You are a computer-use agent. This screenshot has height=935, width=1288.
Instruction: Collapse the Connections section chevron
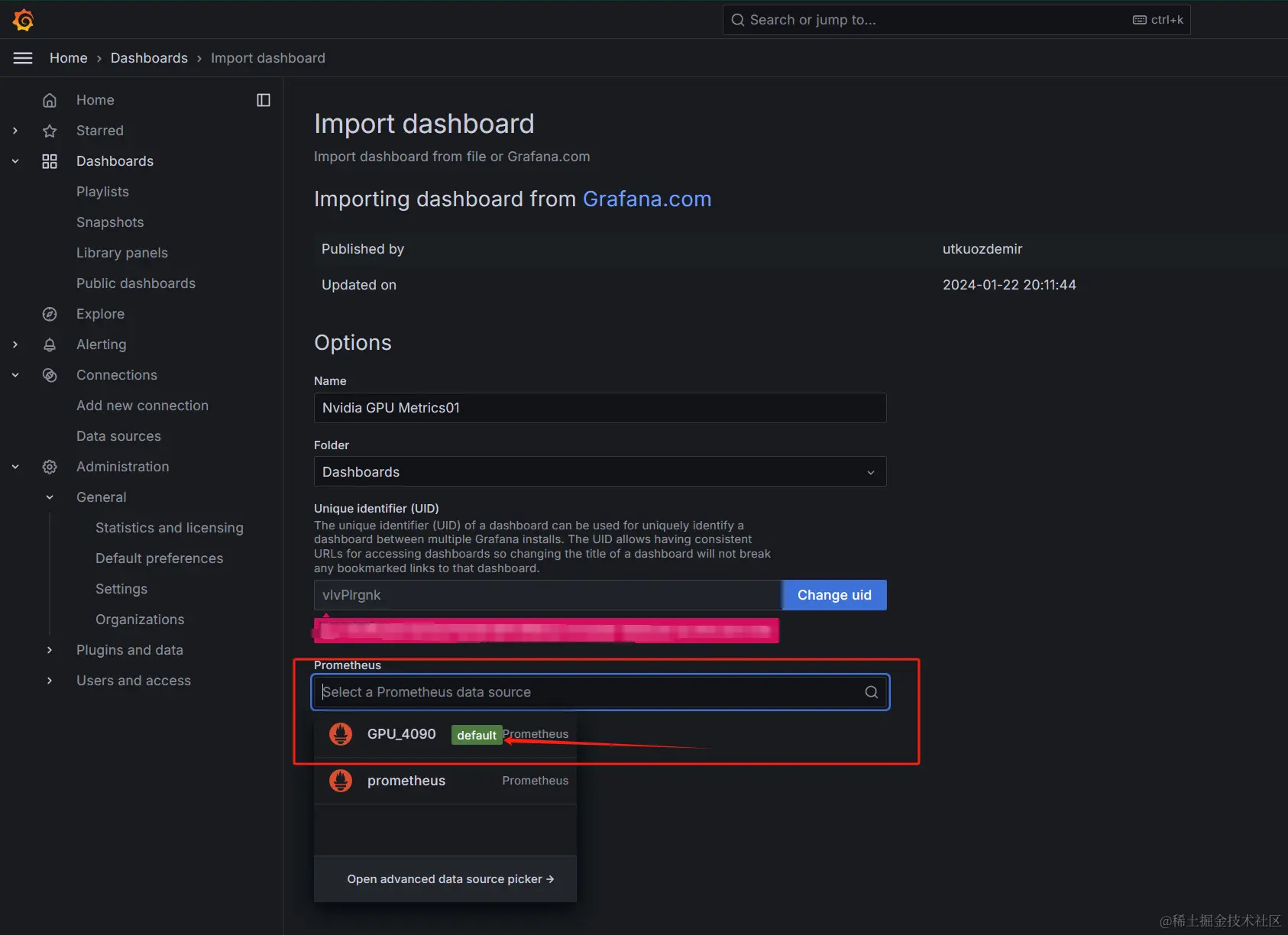[x=15, y=375]
